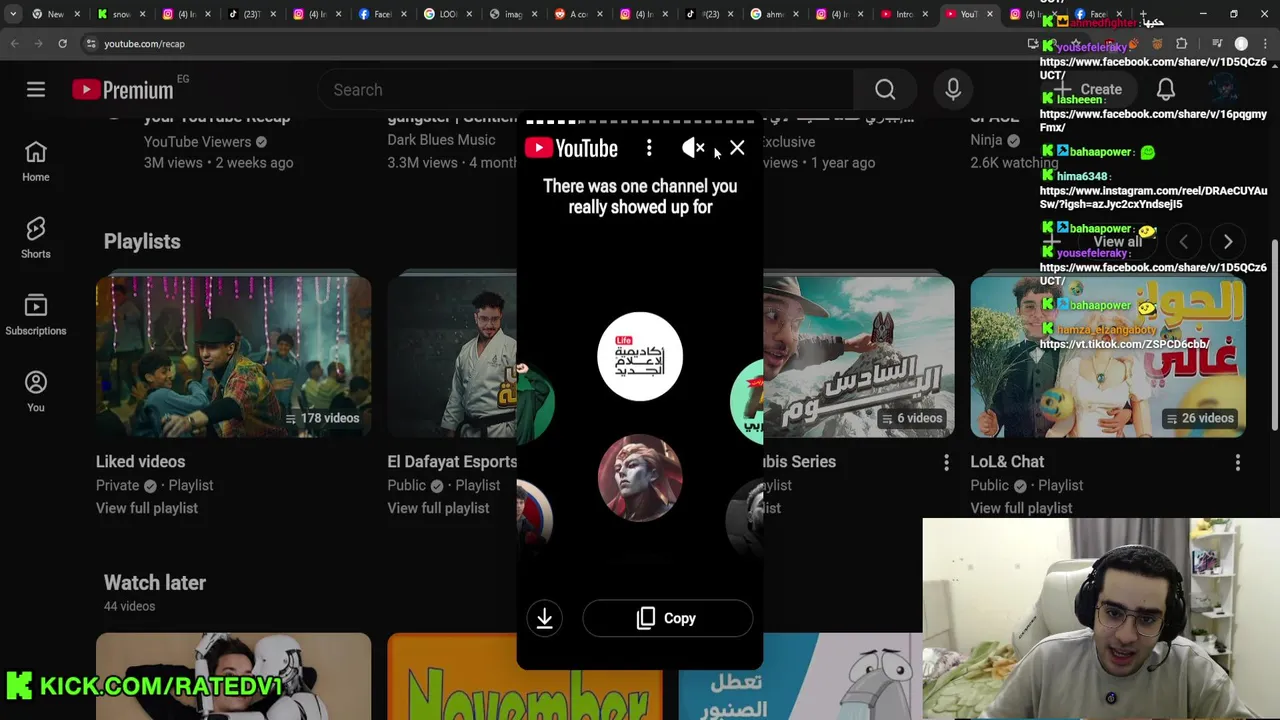Viewport: 1280px width, 720px height.
Task: Open the YouTube hamburger guide menu
Action: (36, 90)
